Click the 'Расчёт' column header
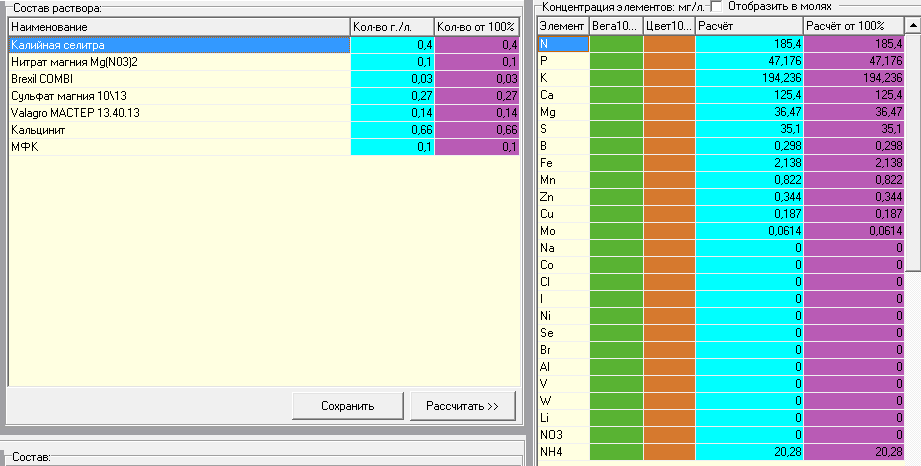 point(749,26)
